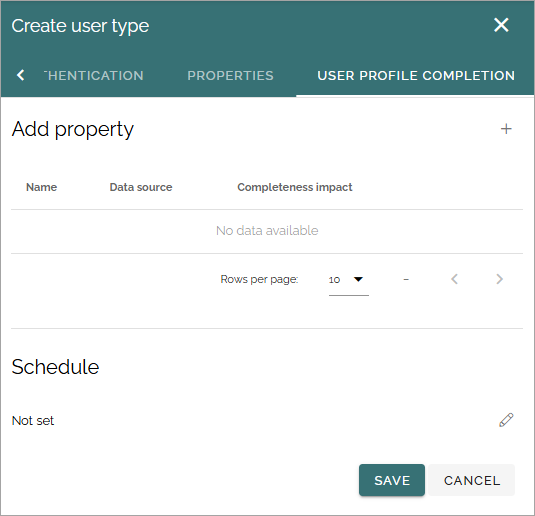Switch to the partially hidden Authentication tab
The image size is (535, 516).
click(94, 75)
